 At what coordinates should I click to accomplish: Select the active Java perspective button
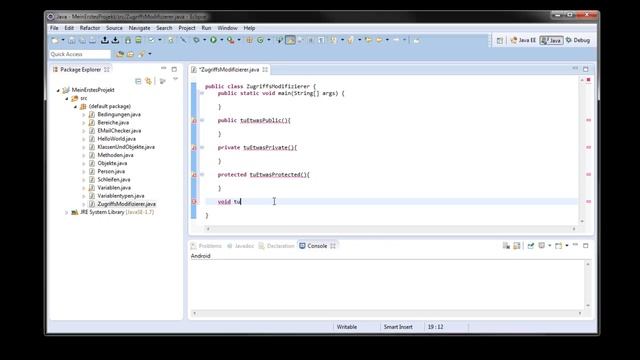pos(551,40)
